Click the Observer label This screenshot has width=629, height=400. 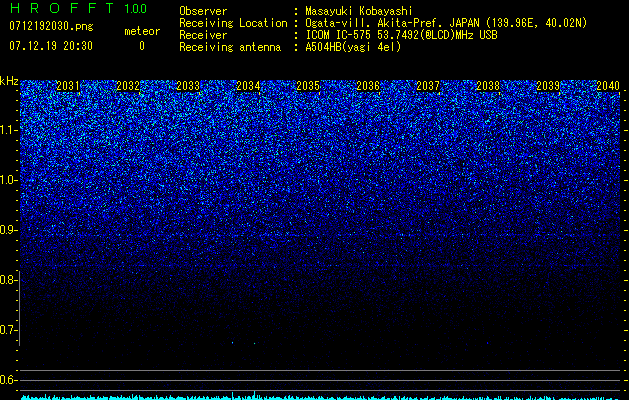tap(203, 11)
